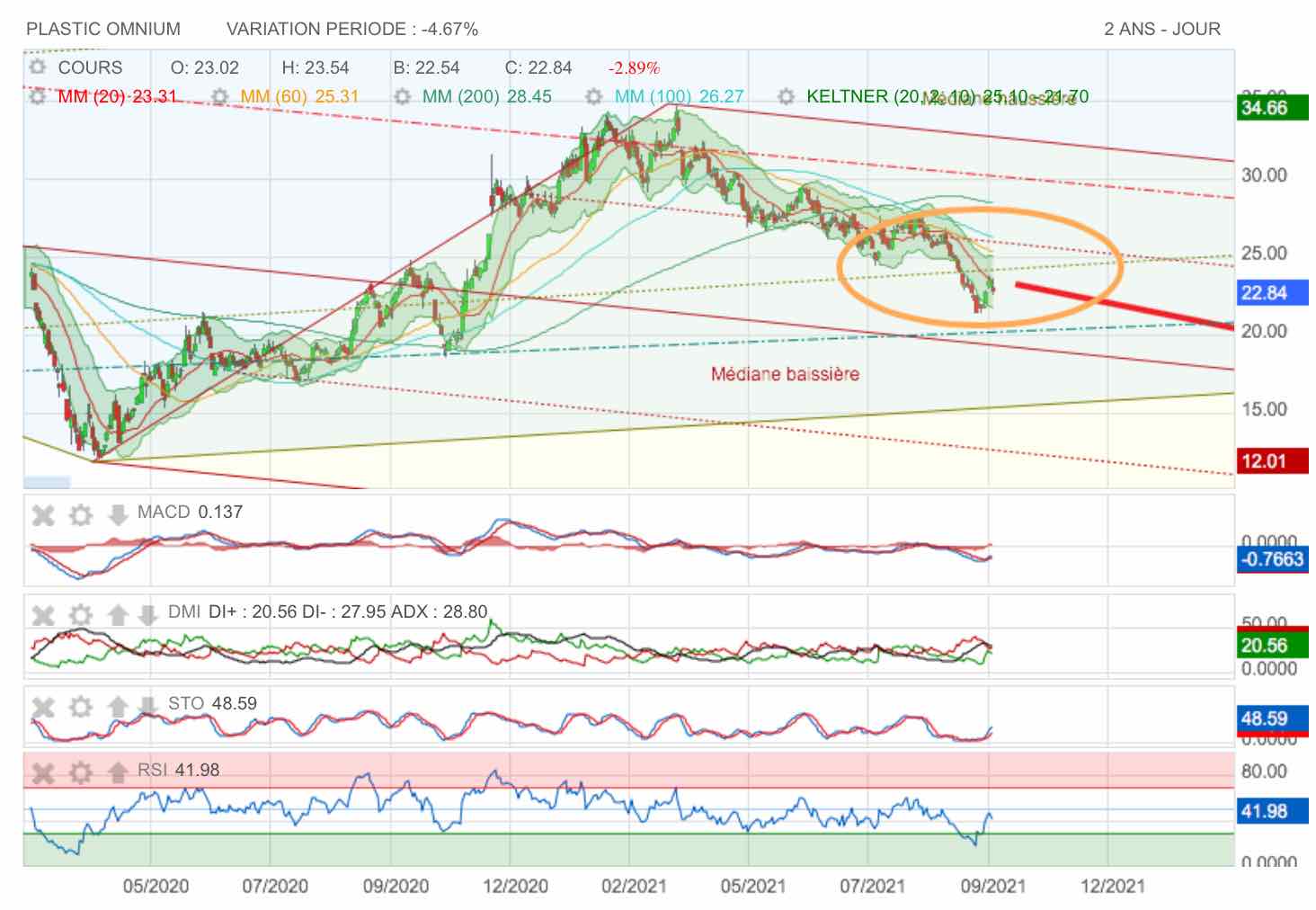The image size is (1316, 910).
Task: Click the close price C: 22.84
Action: click(538, 68)
